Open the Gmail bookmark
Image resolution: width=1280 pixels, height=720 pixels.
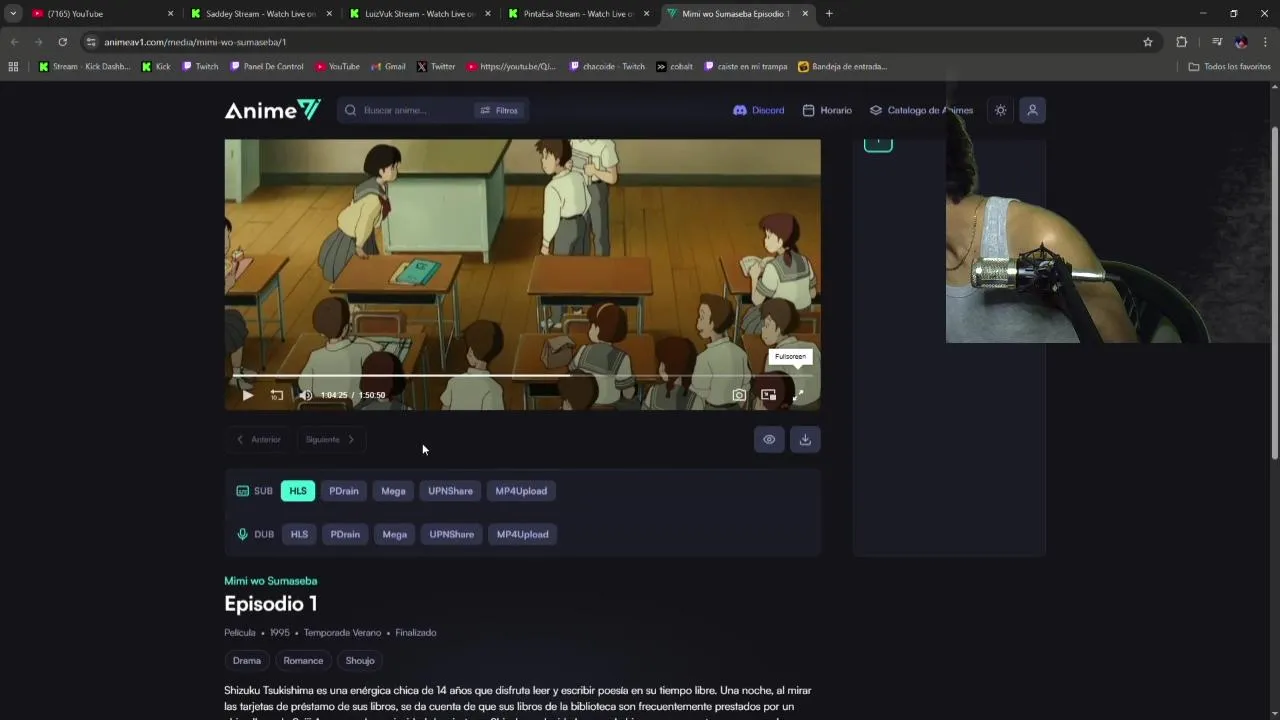388,67
